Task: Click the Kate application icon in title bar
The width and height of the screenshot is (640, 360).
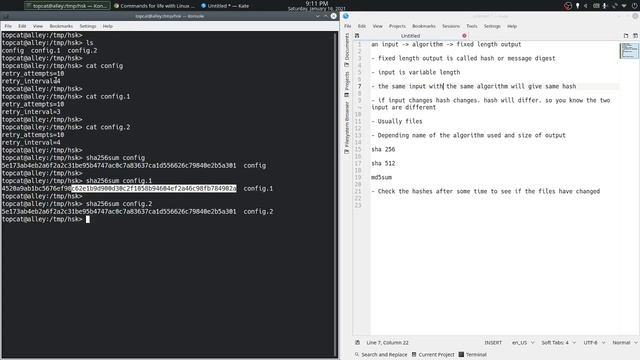Action: pyautogui.click(x=346, y=16)
